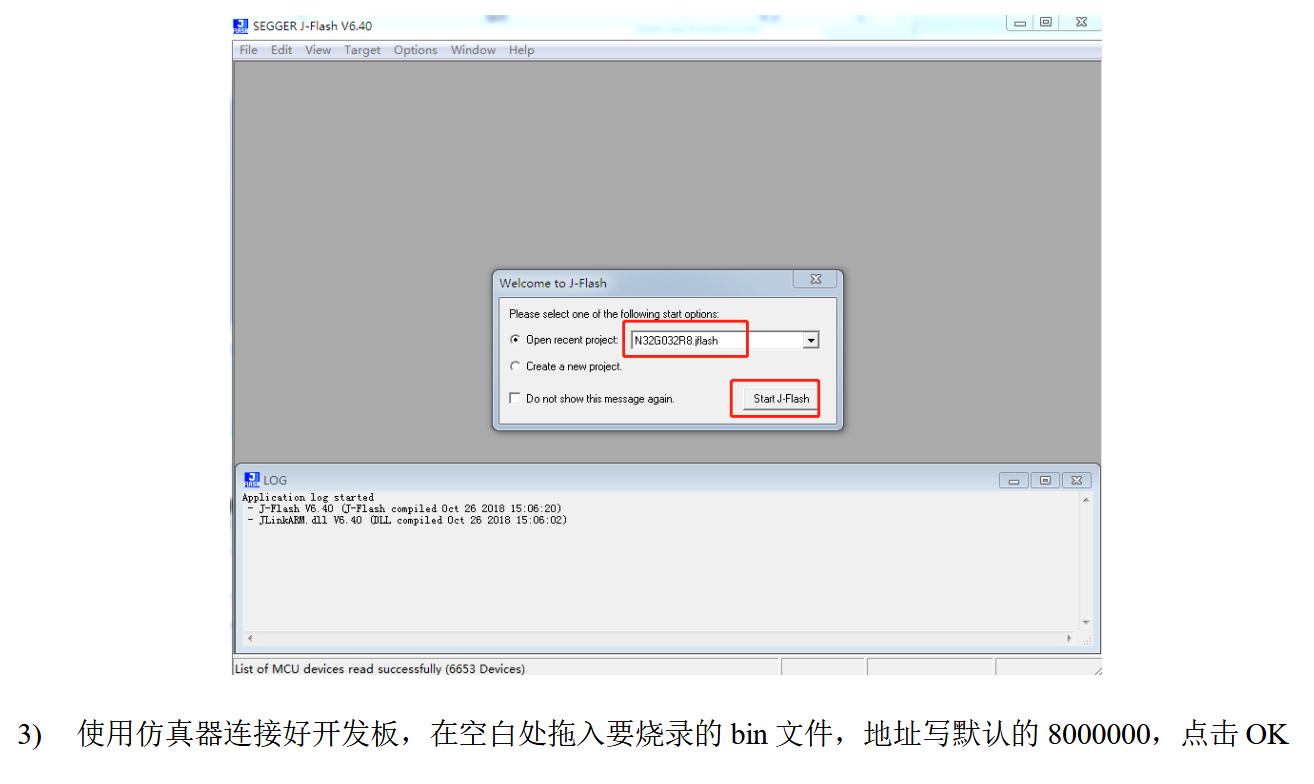Click the Welcome dialog close icon
Viewport: 1314px width, 784px height.
[816, 279]
